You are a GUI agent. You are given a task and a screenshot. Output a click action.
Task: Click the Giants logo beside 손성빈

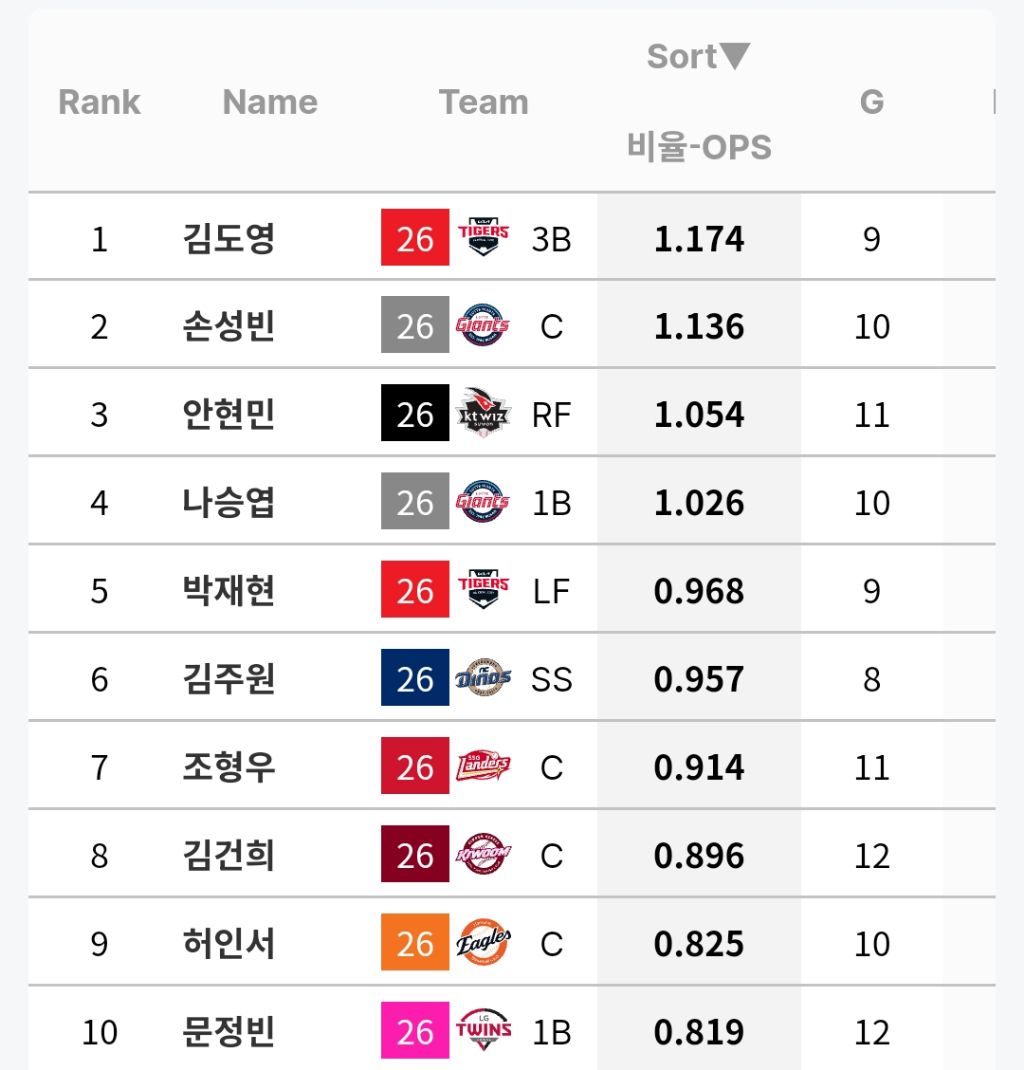483,325
